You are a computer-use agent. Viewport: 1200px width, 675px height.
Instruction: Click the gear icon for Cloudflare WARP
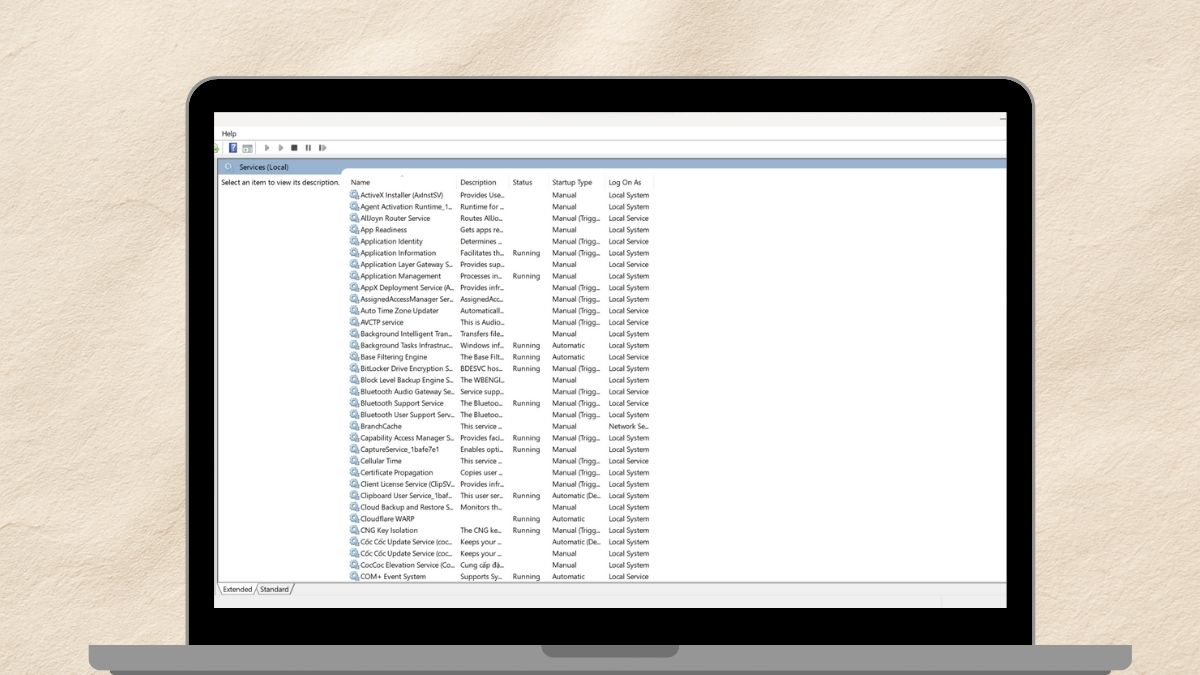[x=354, y=519]
